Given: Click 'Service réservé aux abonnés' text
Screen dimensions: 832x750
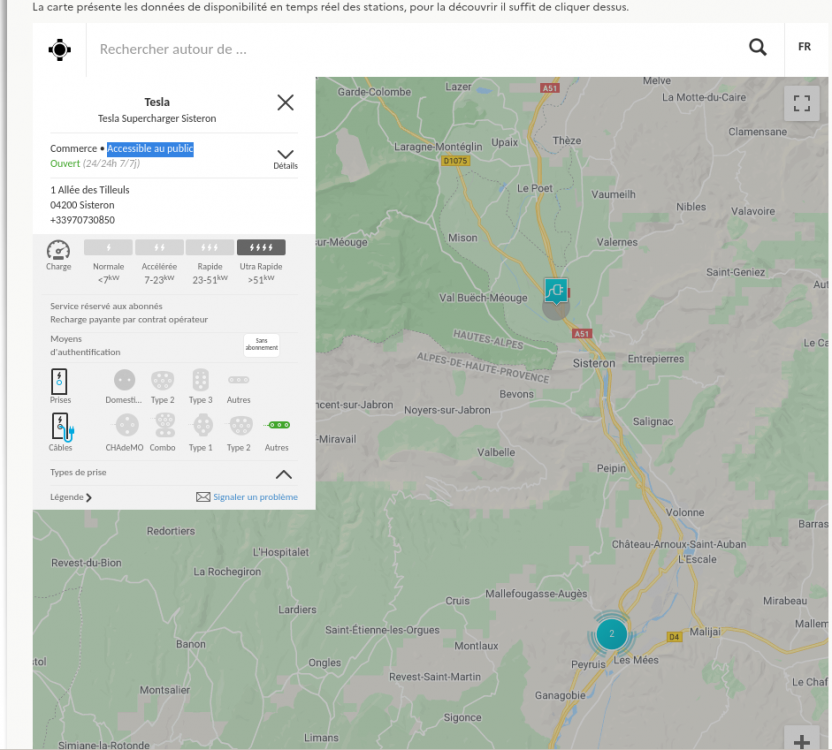Looking at the screenshot, I should tap(106, 306).
